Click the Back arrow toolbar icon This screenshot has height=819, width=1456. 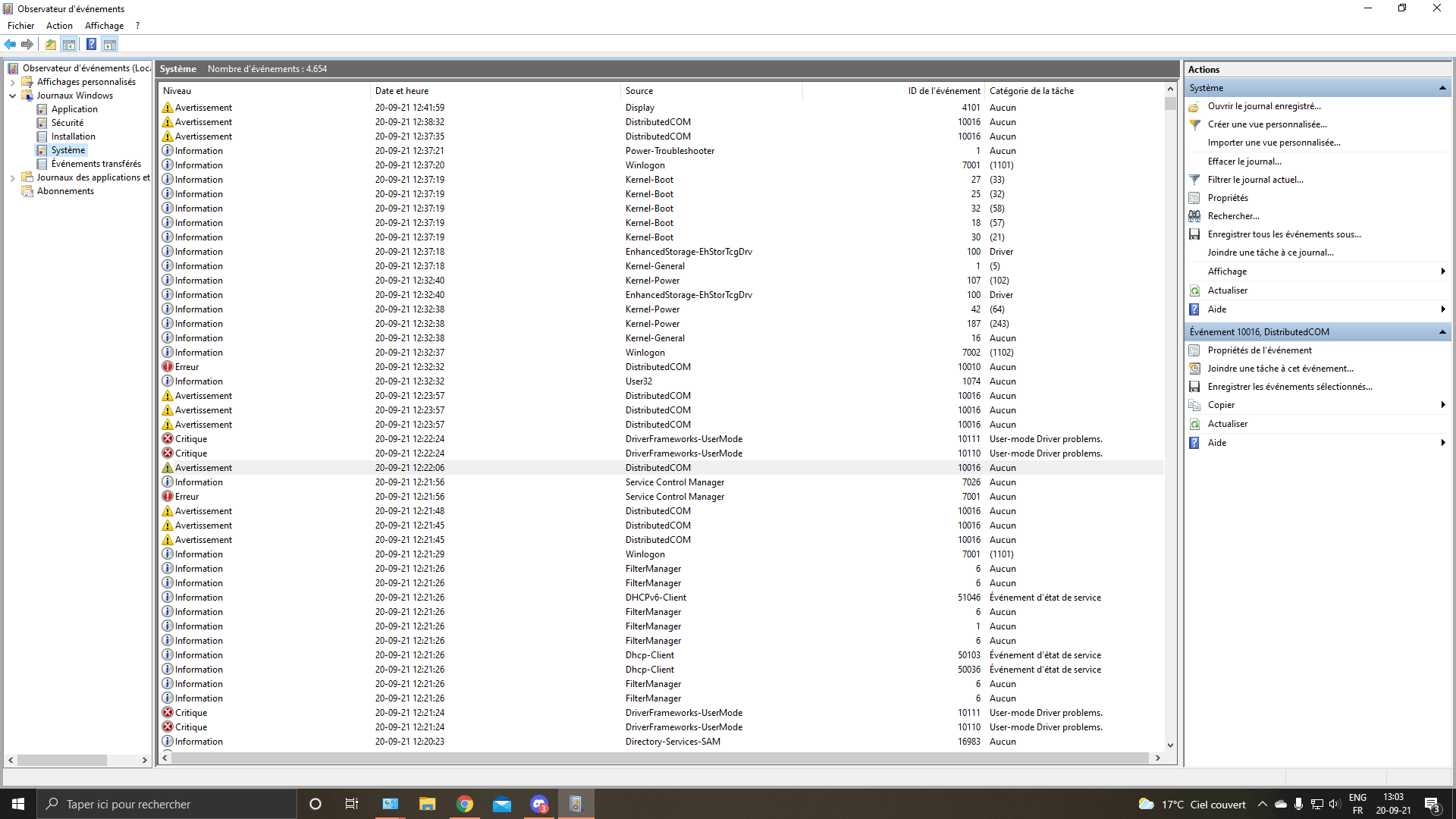coord(10,44)
